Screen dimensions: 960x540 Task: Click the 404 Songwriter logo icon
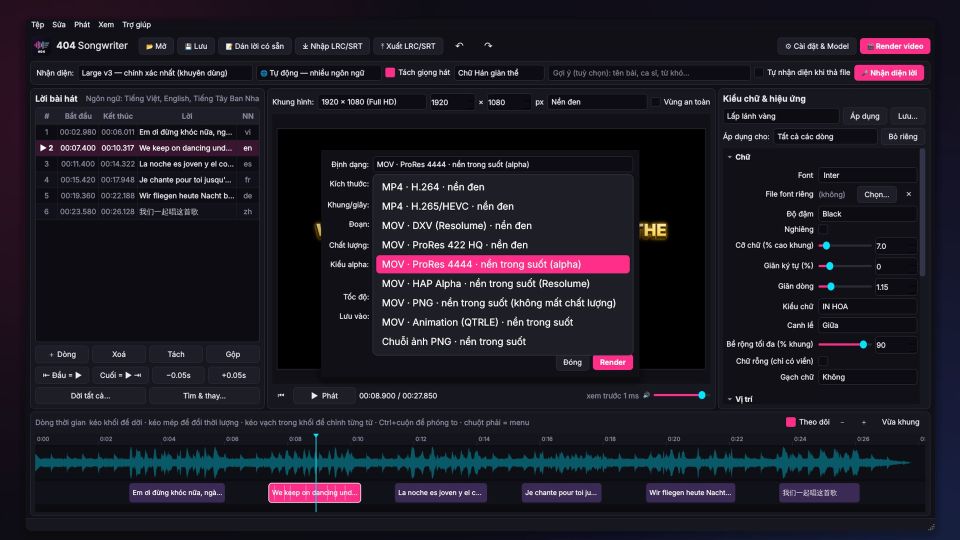[x=42, y=46]
